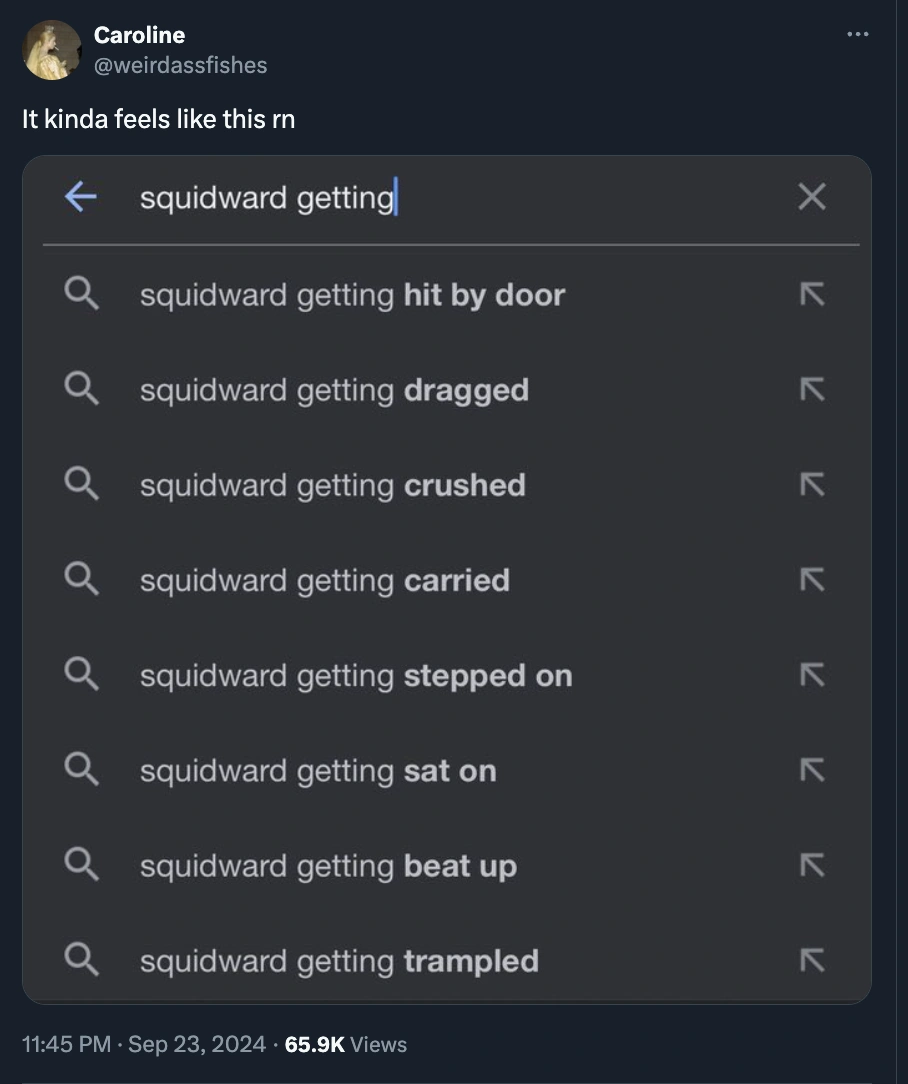Pick the 'squidward getting crushed' suggestion

[332, 485]
